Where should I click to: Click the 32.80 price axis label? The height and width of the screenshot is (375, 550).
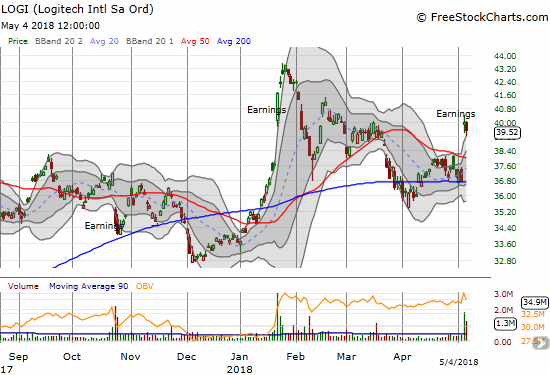pos(505,261)
